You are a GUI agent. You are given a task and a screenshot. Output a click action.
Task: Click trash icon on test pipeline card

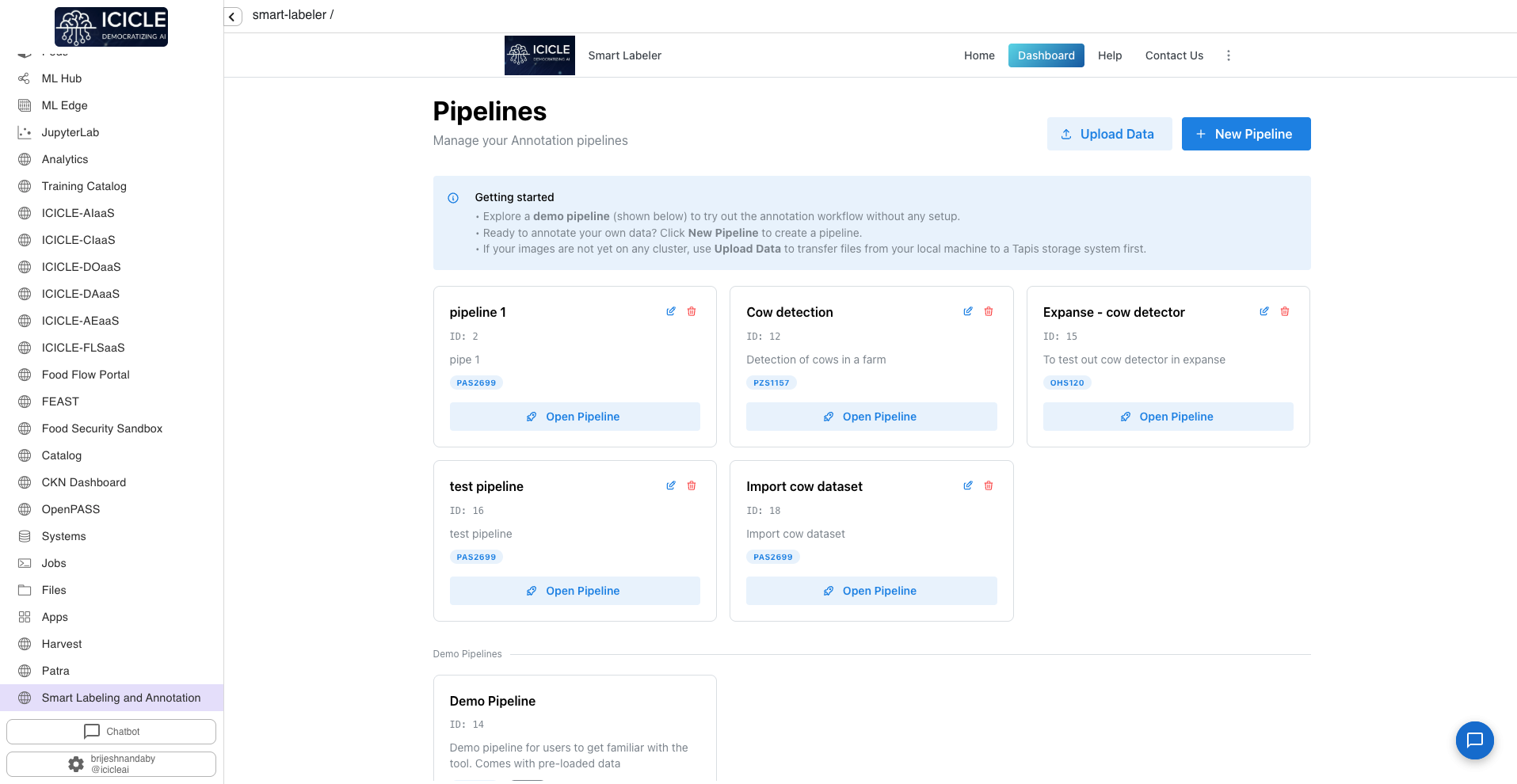point(692,485)
